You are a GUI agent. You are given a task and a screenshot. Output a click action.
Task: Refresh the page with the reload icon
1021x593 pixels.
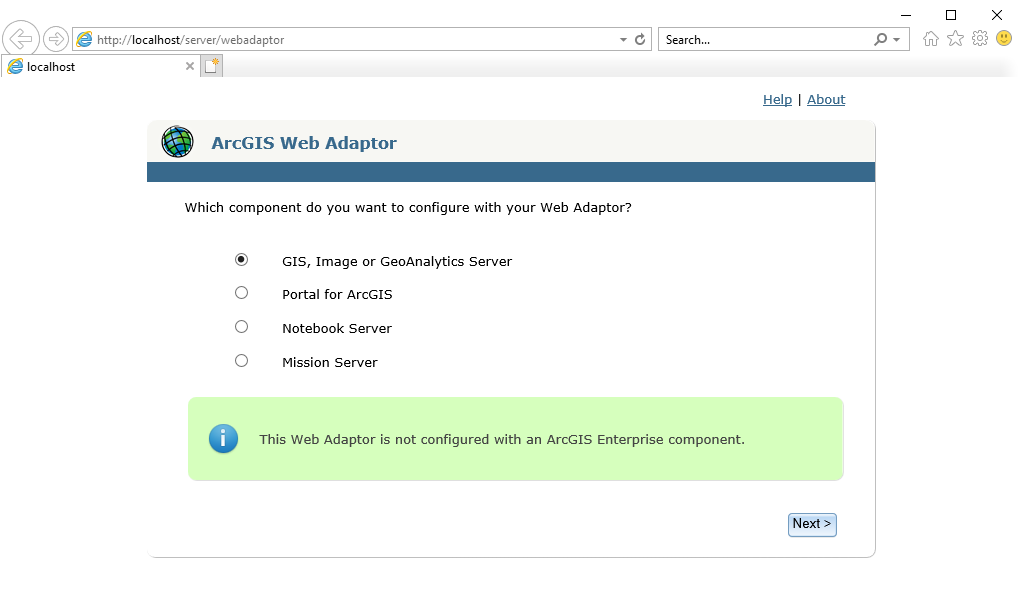pyautogui.click(x=640, y=40)
